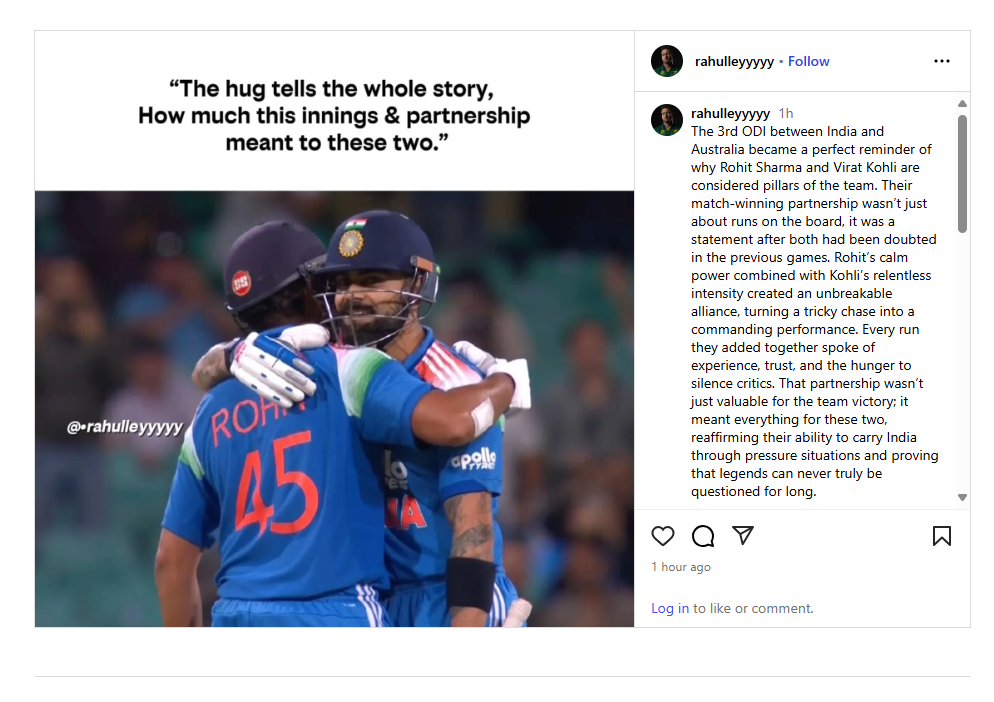Click the Log in link
The height and width of the screenshot is (702, 994).
(670, 608)
